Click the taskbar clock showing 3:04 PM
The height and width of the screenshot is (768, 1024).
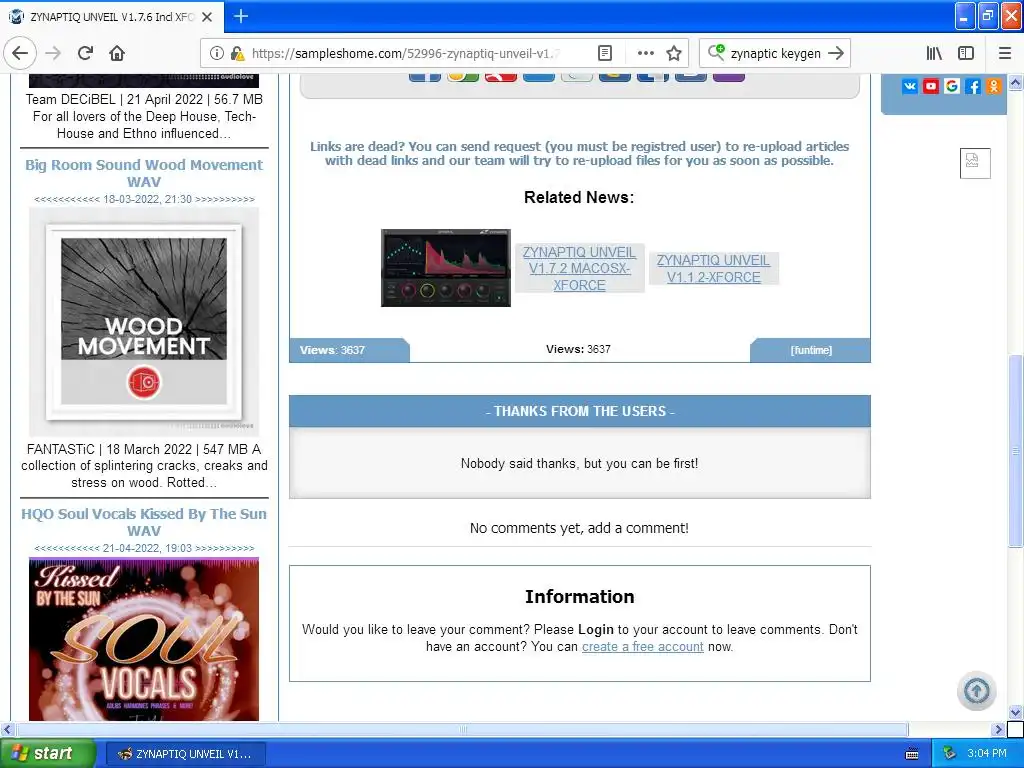[987, 754]
